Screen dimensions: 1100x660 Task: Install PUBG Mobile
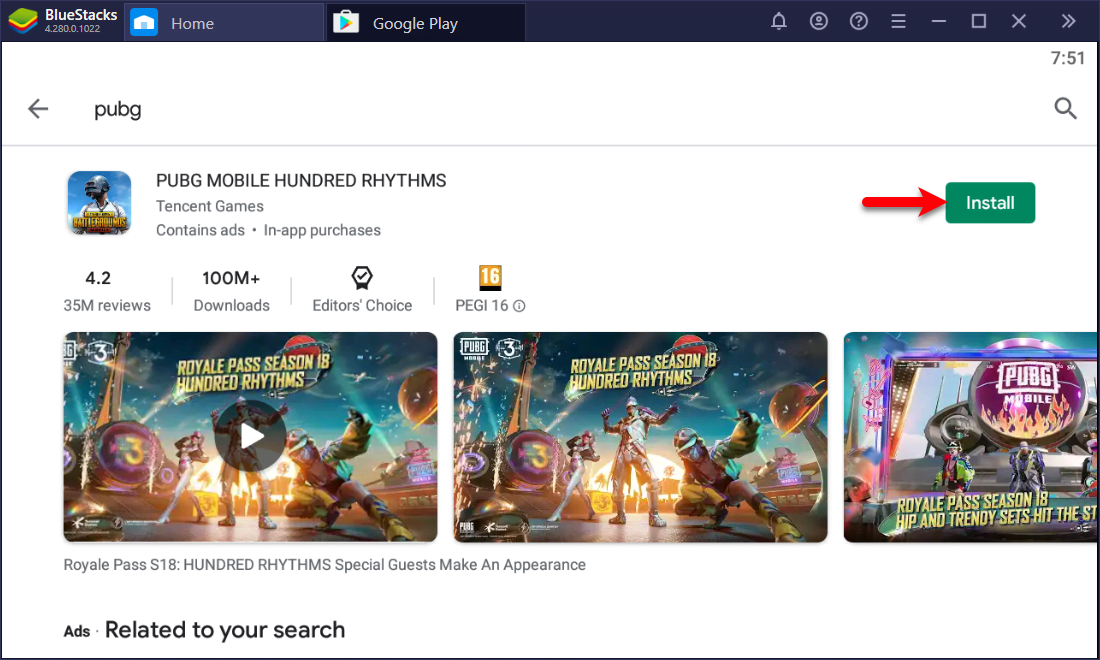tap(990, 203)
